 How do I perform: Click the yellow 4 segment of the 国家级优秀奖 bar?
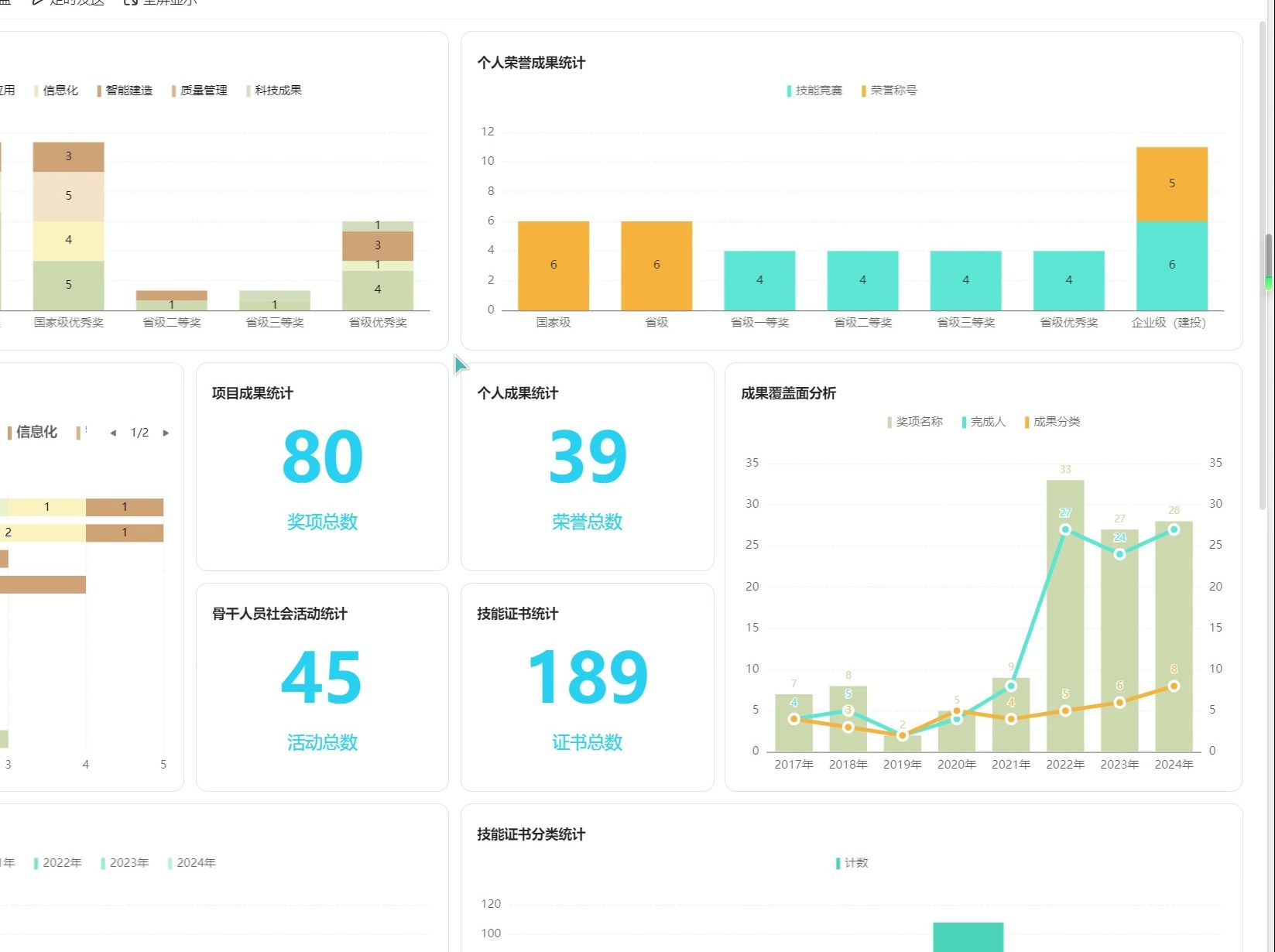[68, 241]
